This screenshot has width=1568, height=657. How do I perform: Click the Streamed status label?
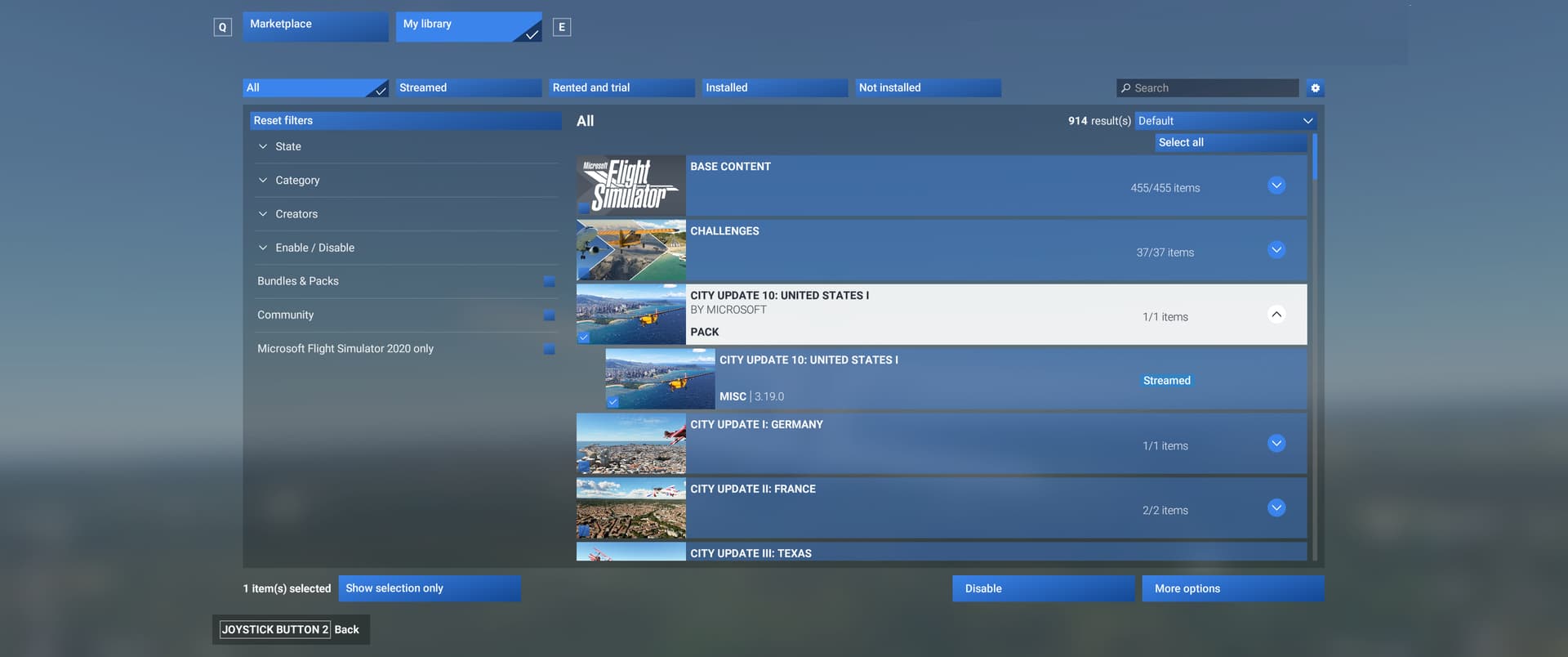(x=1166, y=381)
